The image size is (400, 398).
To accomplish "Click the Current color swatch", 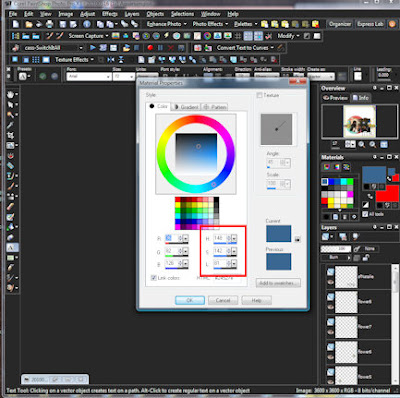I will coord(279,234).
